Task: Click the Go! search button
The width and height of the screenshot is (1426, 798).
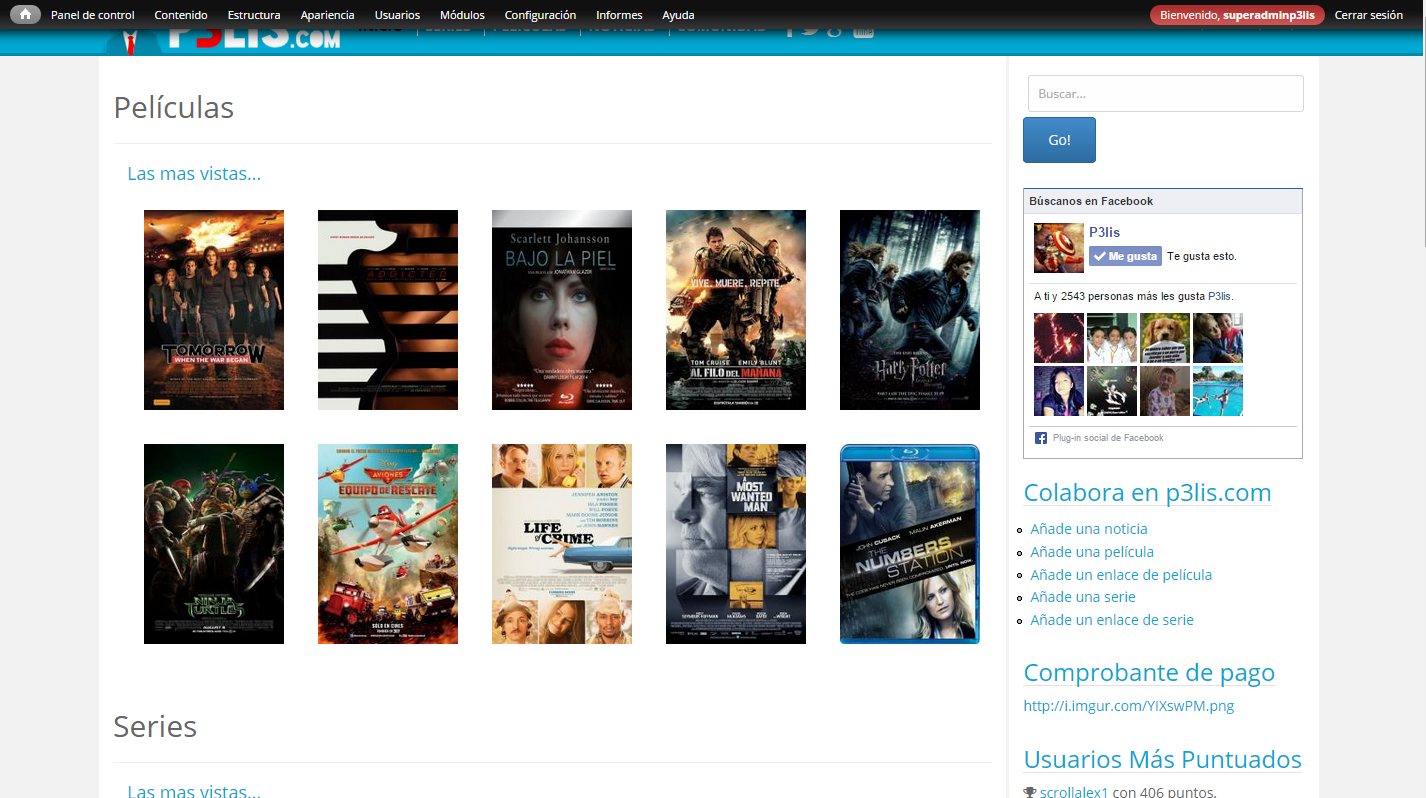Action: [x=1059, y=140]
